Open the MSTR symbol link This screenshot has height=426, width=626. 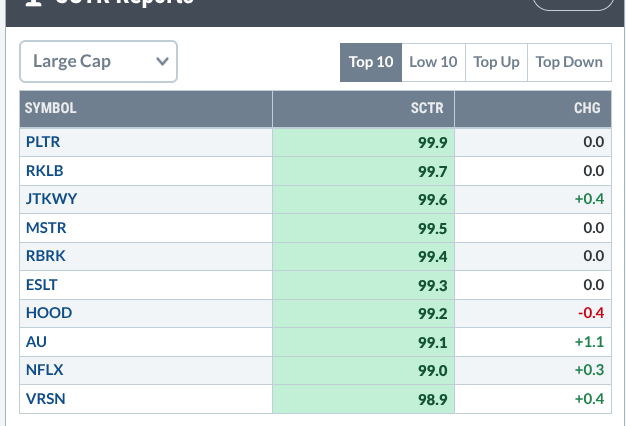point(46,228)
